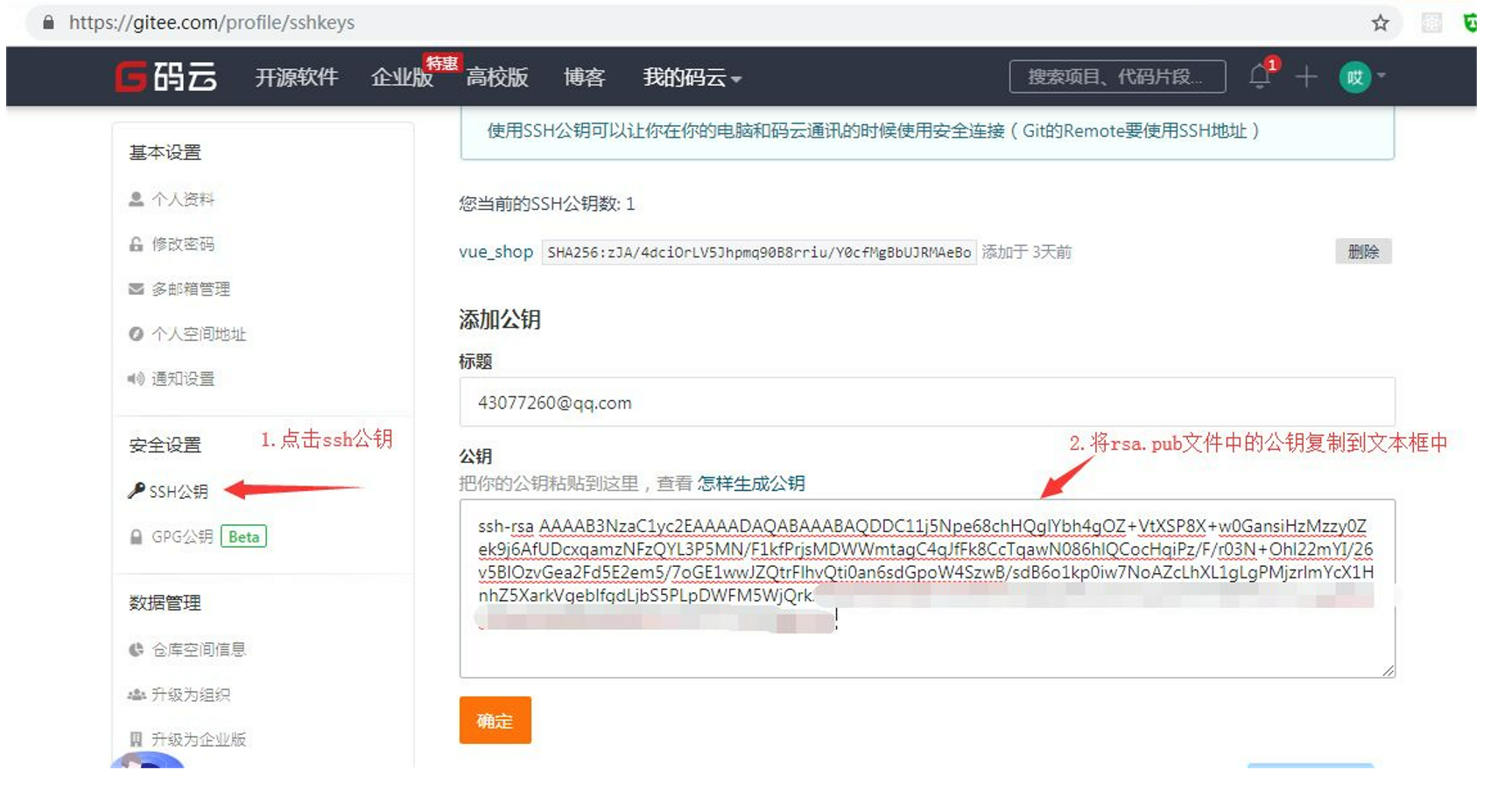
Task: Click the notification bell with badge
Action: pos(1261,76)
